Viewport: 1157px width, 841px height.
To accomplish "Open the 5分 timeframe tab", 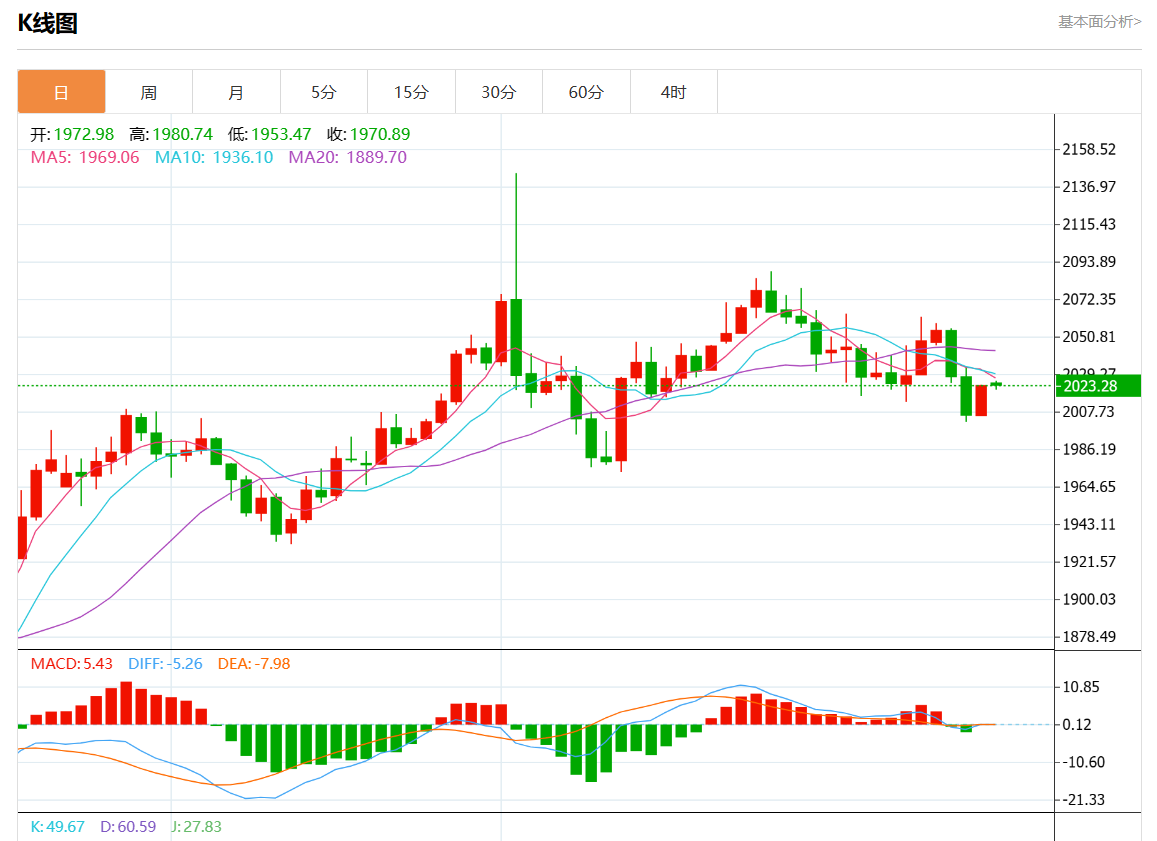I will point(324,92).
